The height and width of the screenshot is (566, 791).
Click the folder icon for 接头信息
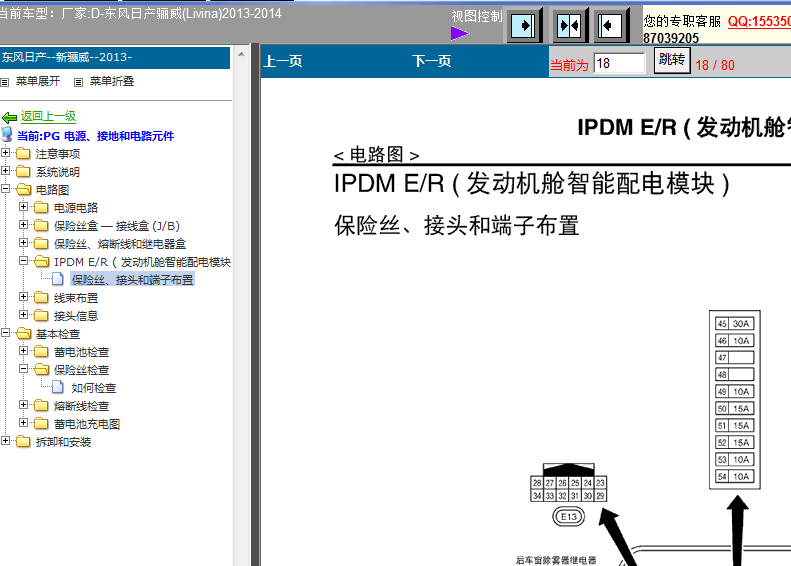click(x=41, y=316)
